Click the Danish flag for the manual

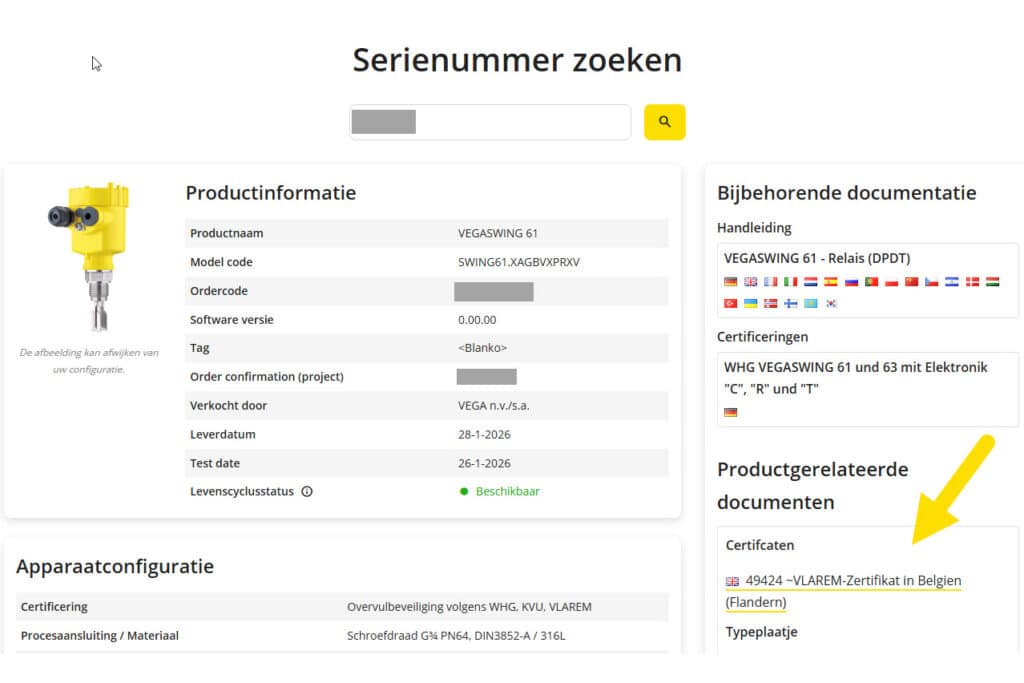pyautogui.click(x=971, y=282)
